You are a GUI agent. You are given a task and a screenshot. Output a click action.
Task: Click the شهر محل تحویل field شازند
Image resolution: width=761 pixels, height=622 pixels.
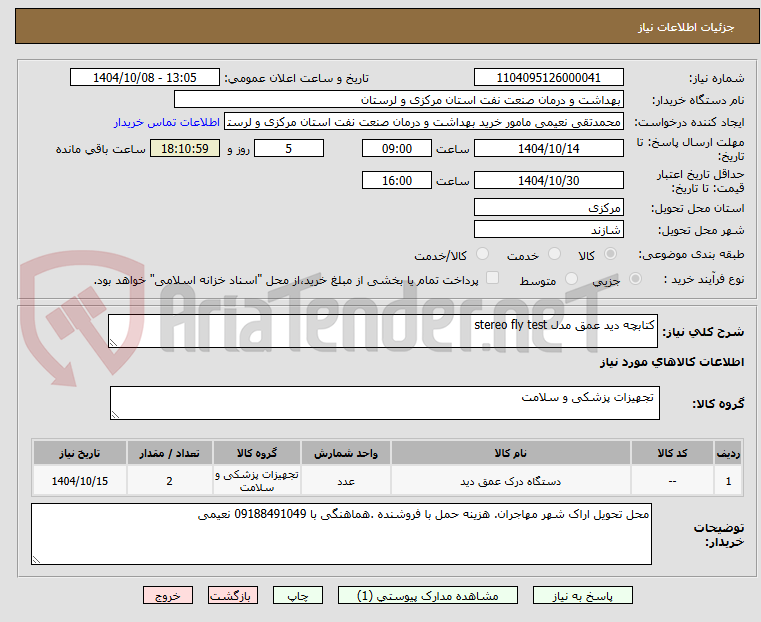(x=548, y=229)
